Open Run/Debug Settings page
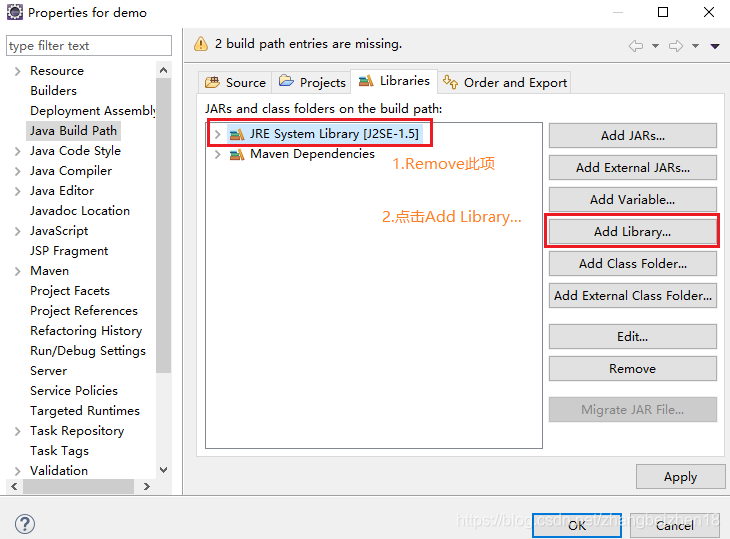The image size is (730, 539). (x=88, y=351)
